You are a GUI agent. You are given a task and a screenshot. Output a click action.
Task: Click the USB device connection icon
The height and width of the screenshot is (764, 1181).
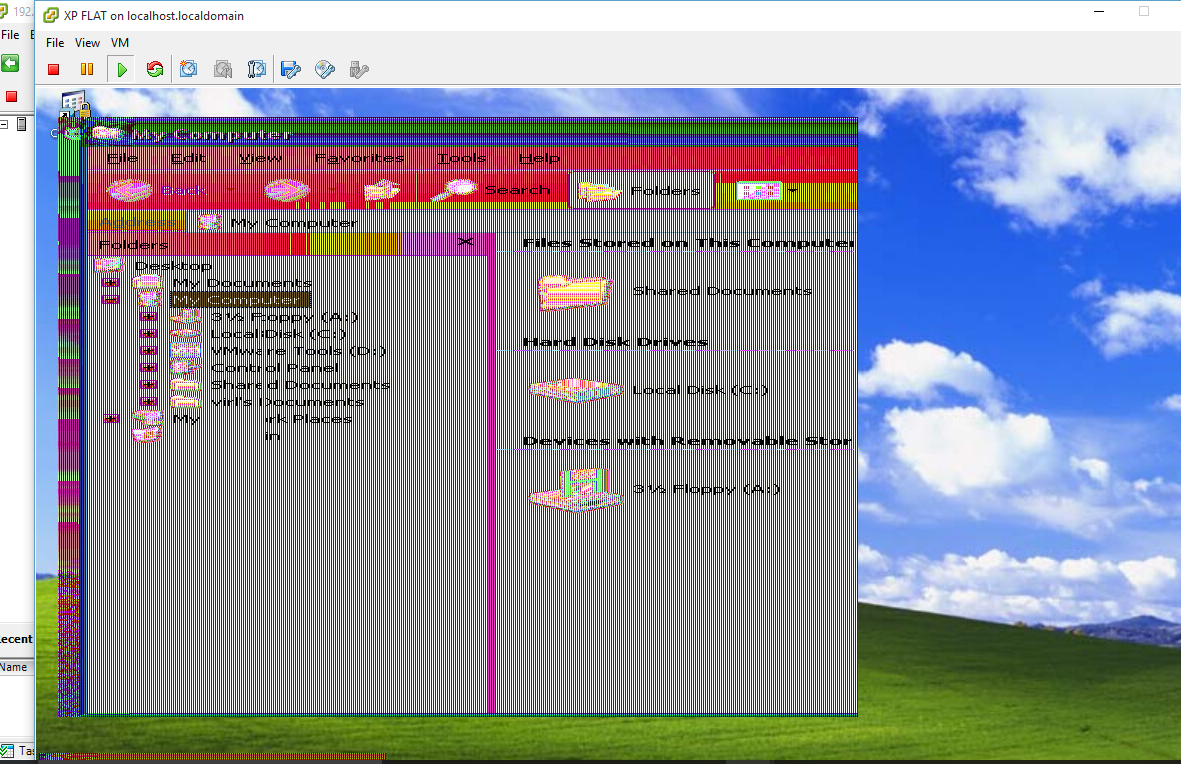click(x=359, y=70)
